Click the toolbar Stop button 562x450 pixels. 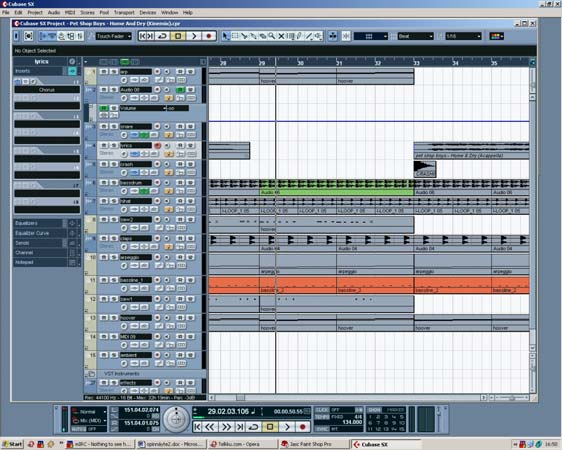pyautogui.click(x=178, y=36)
